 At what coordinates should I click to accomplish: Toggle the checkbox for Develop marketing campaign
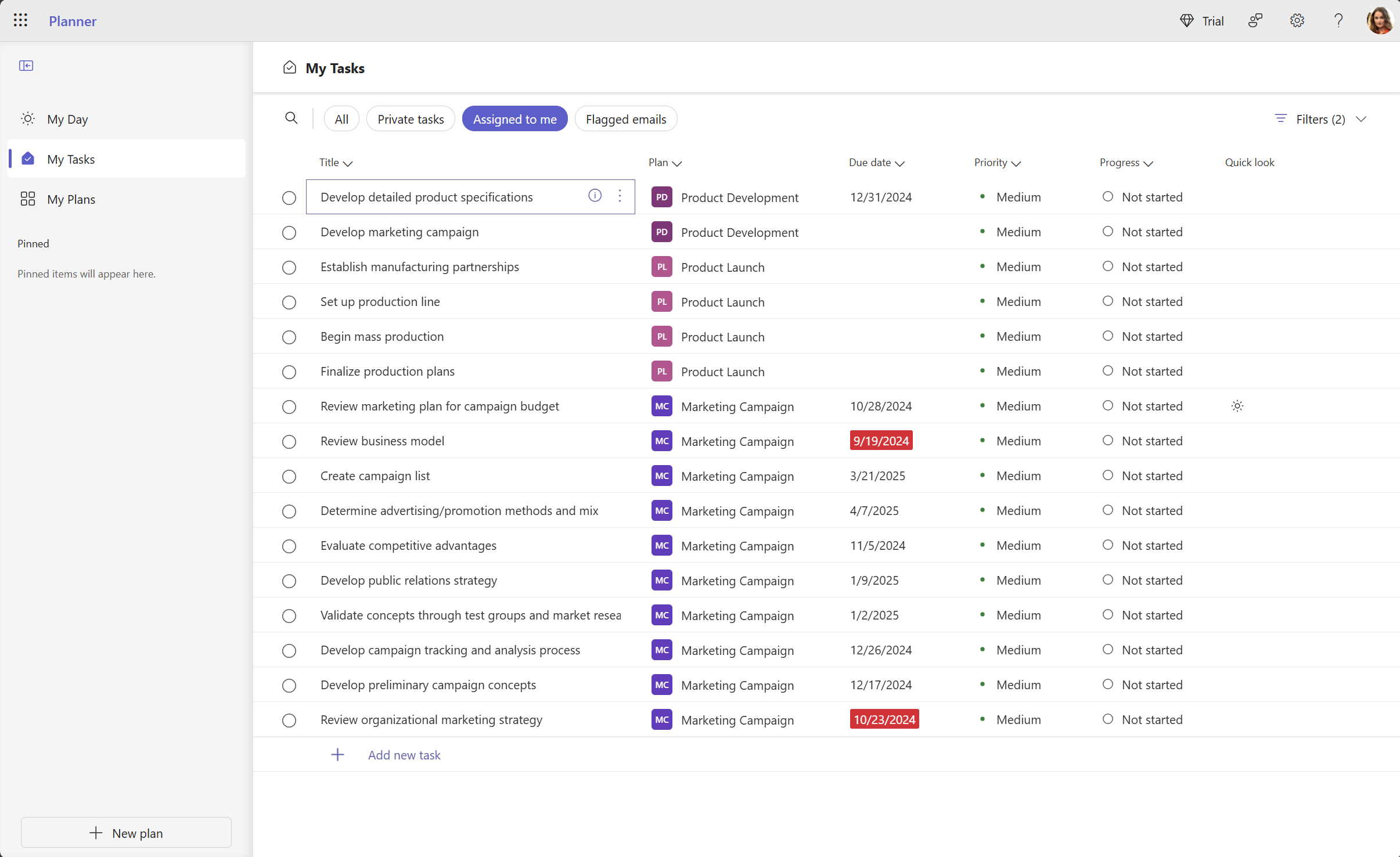coord(289,232)
